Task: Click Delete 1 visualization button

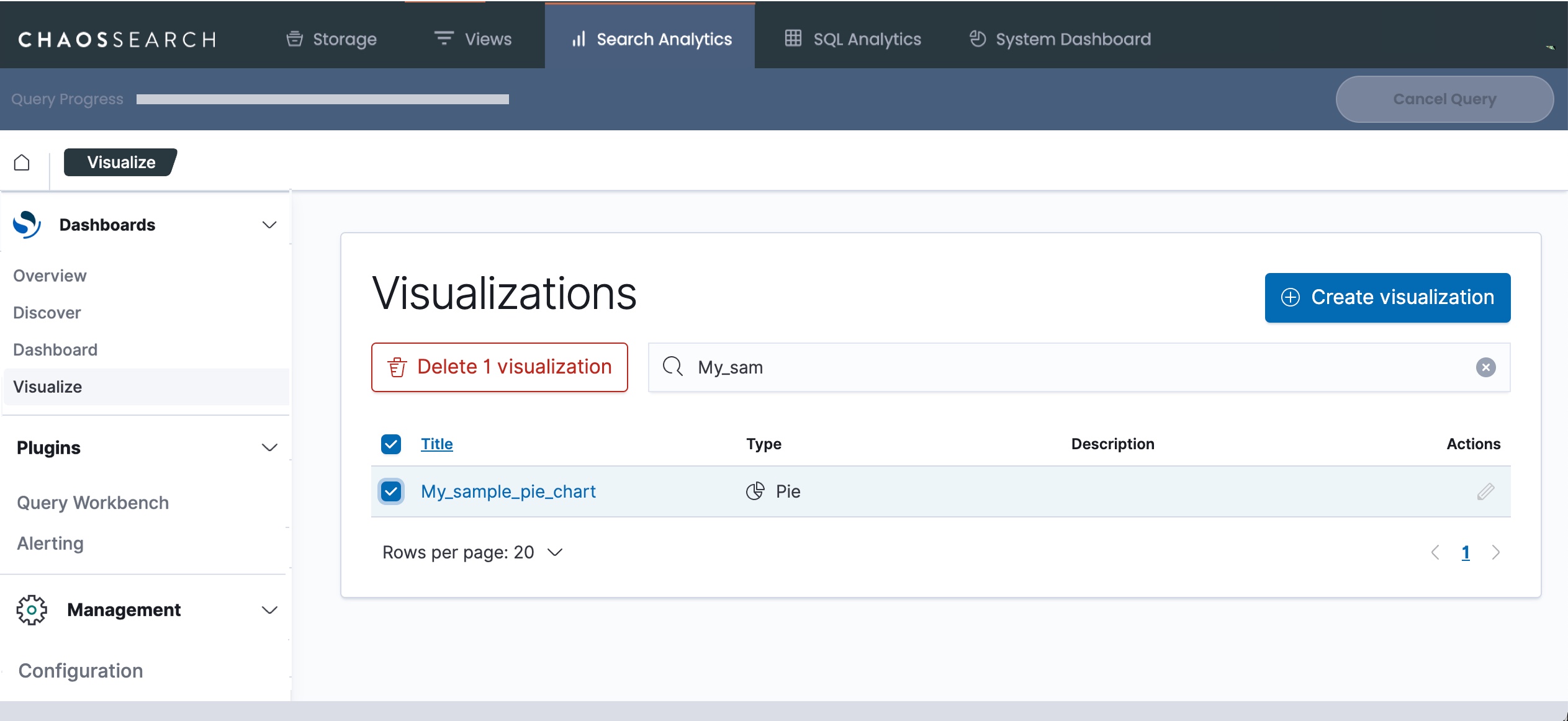Action: pos(500,367)
